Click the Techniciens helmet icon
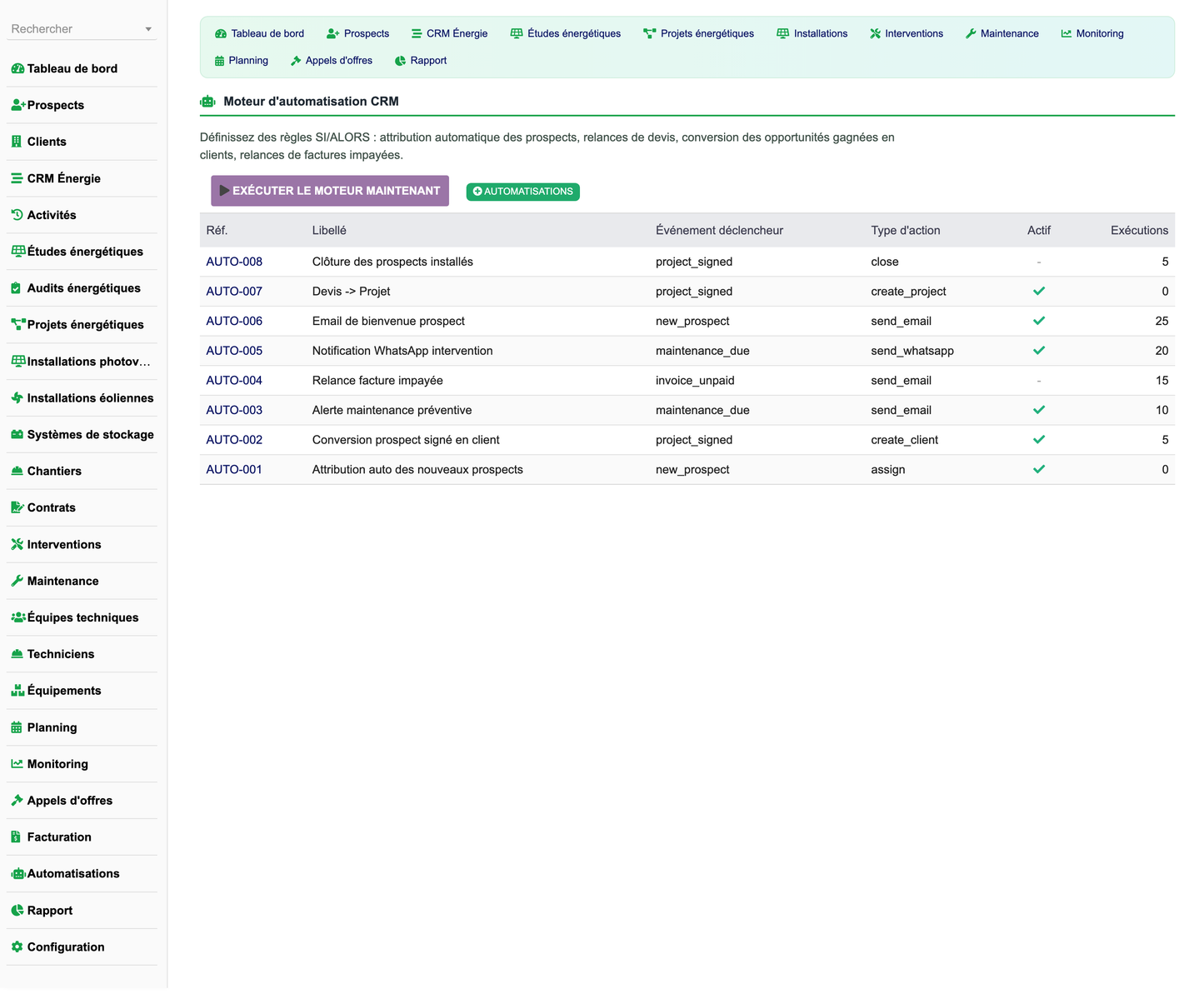The width and height of the screenshot is (1204, 1004). [17, 654]
